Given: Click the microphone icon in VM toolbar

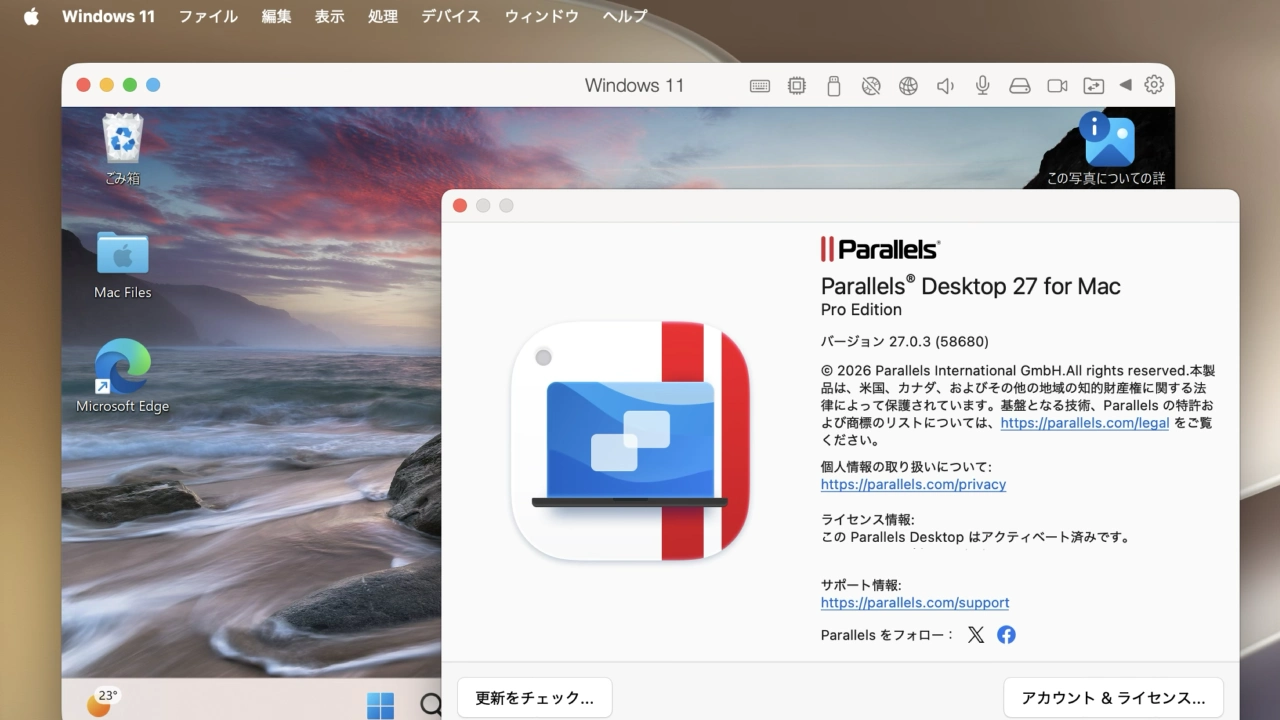Looking at the screenshot, I should pos(983,86).
